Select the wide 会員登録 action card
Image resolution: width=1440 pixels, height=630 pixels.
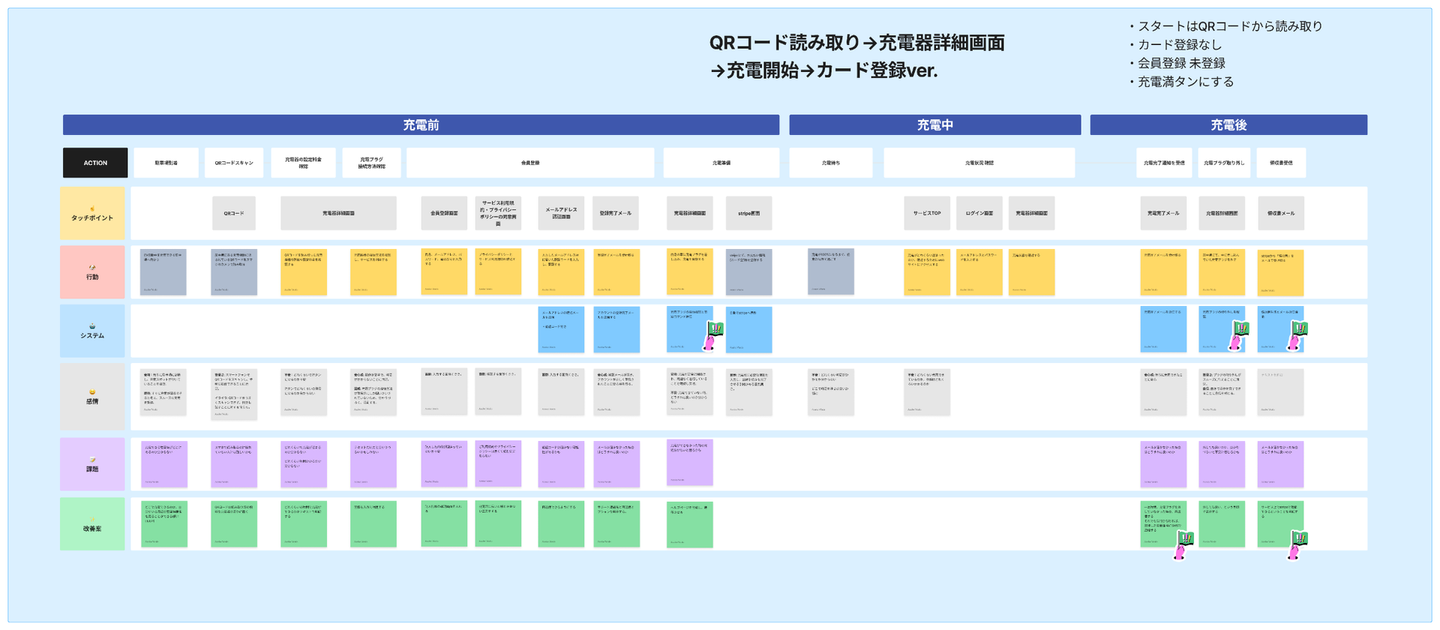tap(531, 163)
